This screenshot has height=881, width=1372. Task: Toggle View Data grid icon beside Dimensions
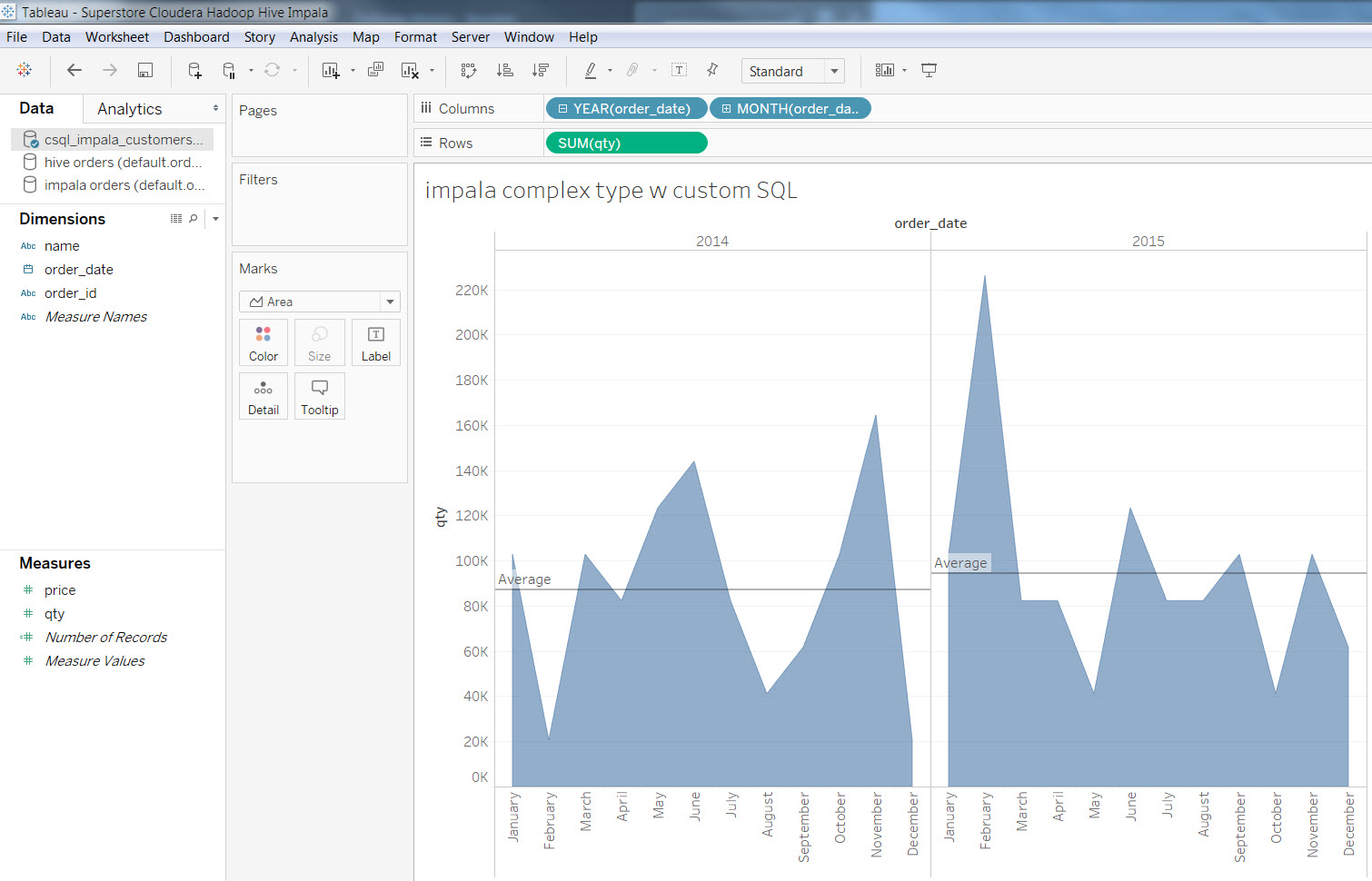tap(175, 219)
